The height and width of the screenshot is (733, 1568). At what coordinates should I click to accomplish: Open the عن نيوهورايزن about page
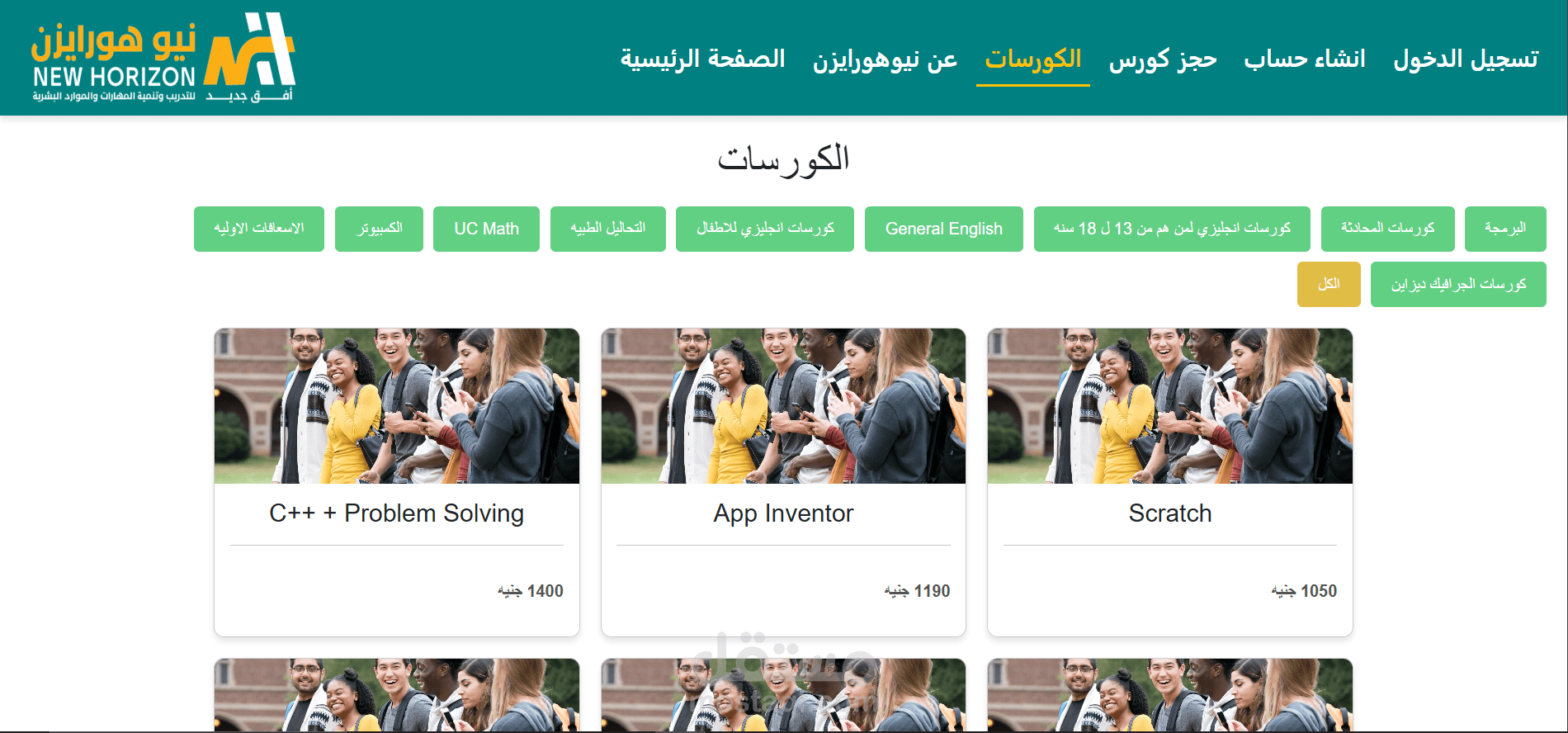885,59
